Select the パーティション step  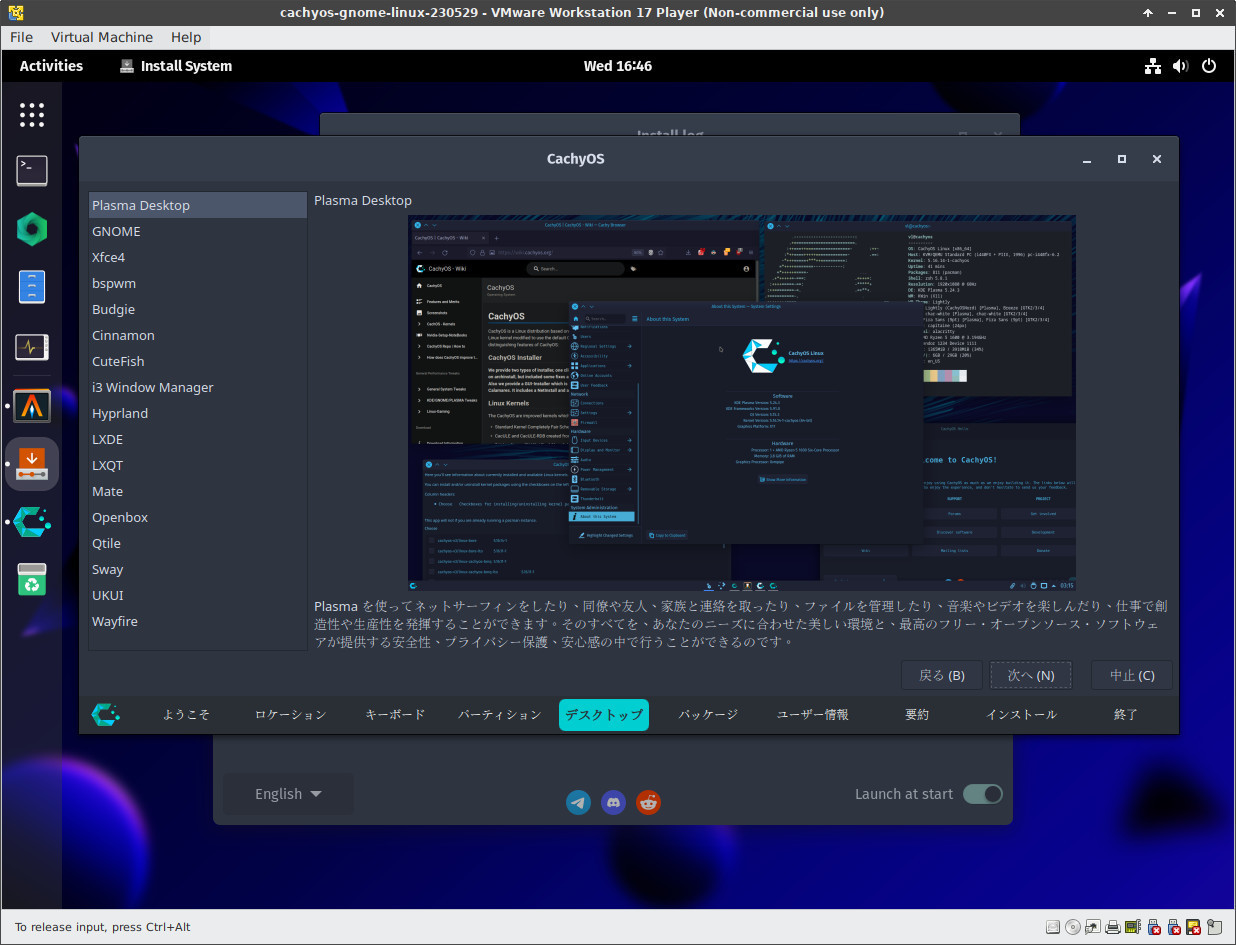point(500,715)
